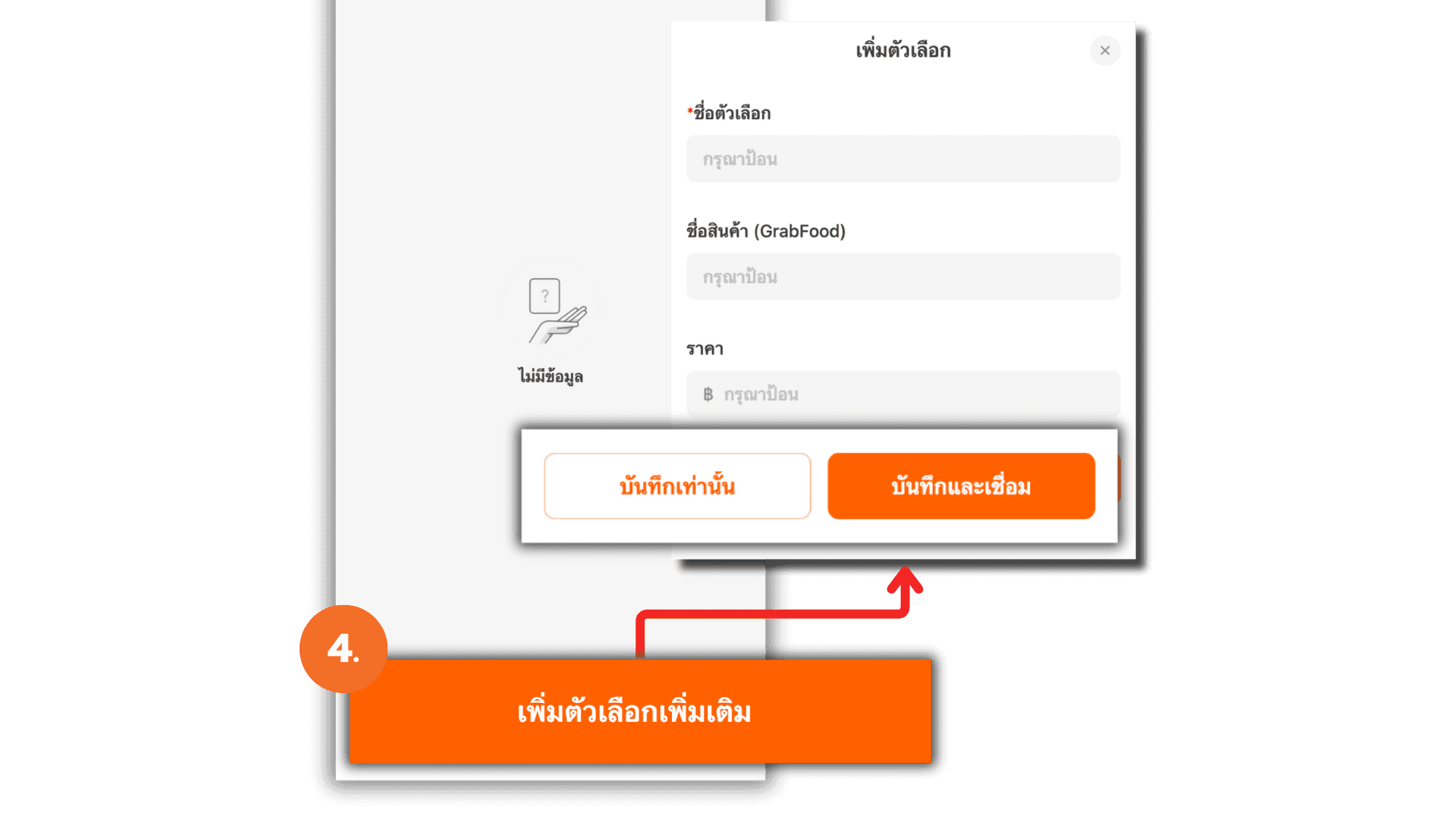Viewport: 1456px width, 819px height.
Task: Click the ชื่อสินค้า (GrabFood) label
Action: coord(766,231)
